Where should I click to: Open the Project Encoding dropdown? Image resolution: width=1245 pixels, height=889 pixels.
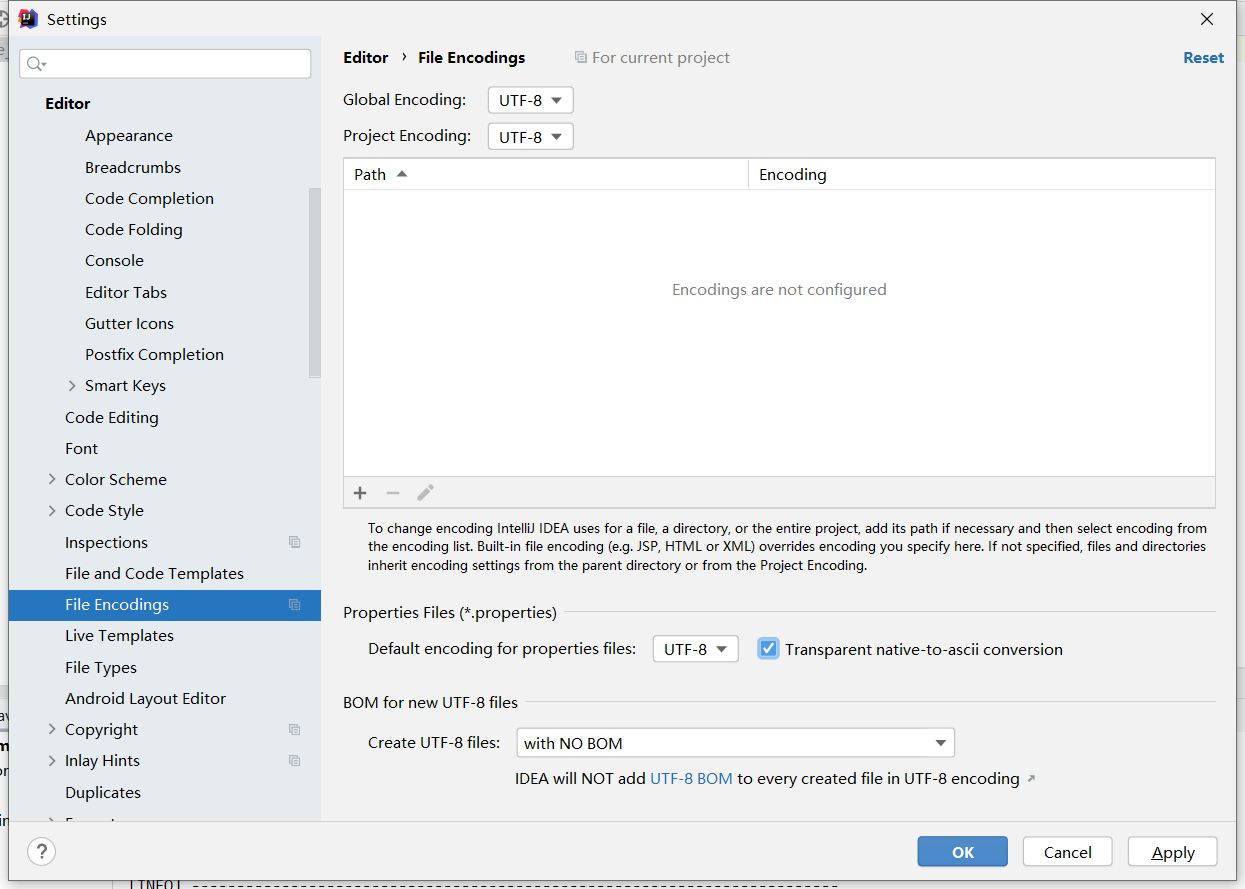[530, 136]
